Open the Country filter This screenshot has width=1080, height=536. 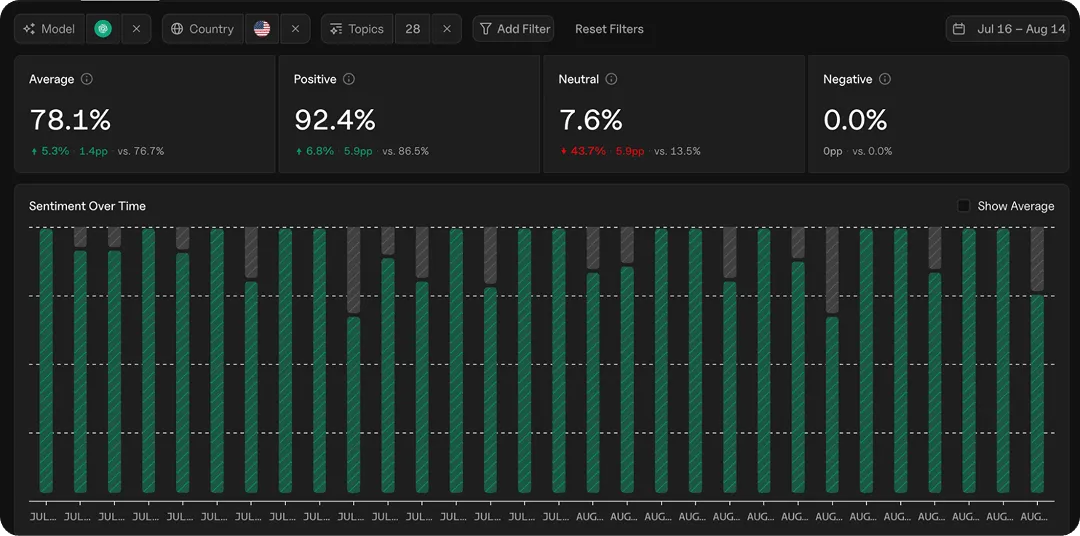click(202, 29)
